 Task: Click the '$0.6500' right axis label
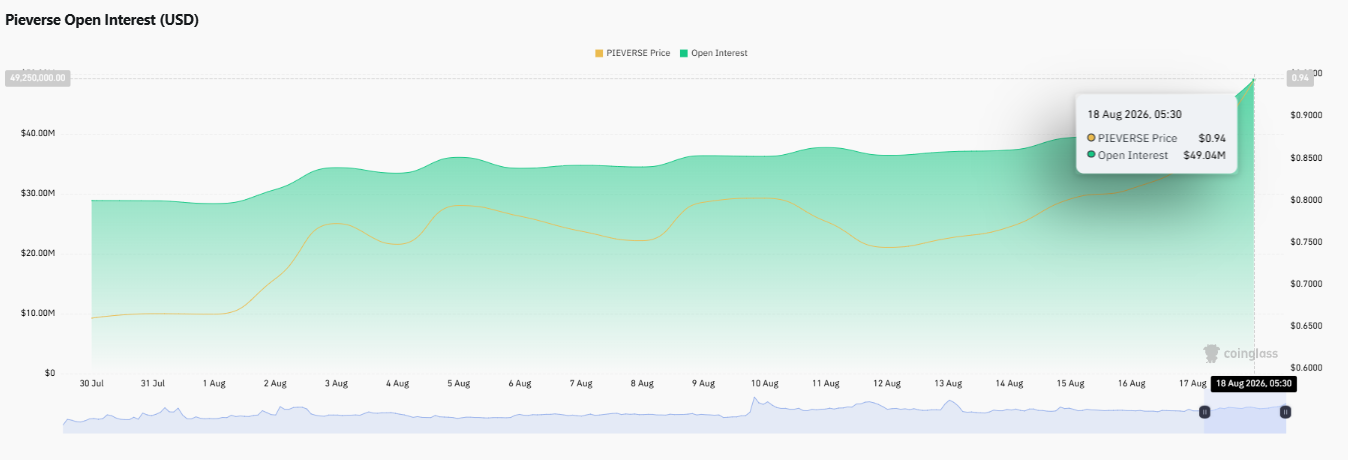(1307, 326)
